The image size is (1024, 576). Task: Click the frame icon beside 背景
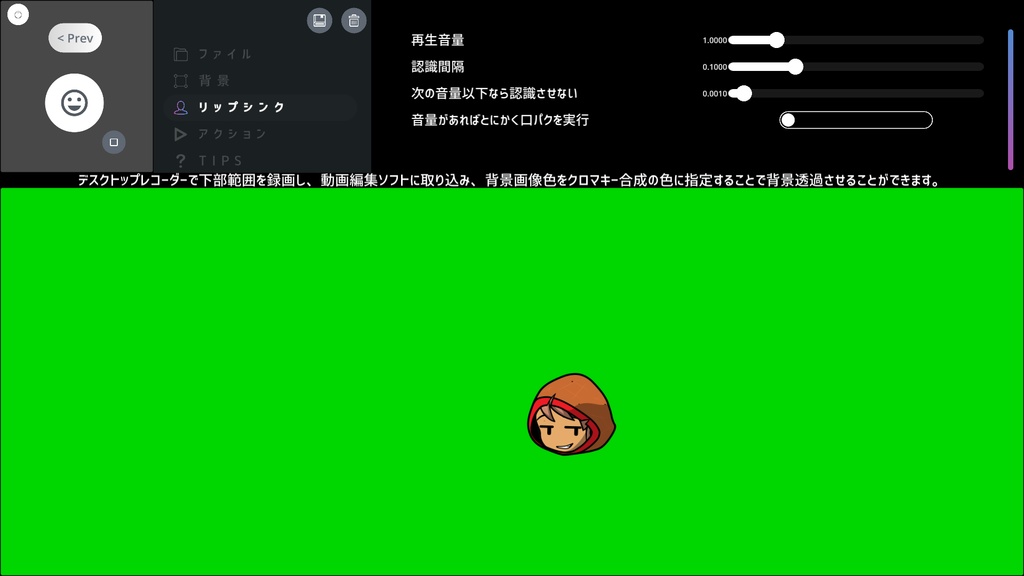181,81
